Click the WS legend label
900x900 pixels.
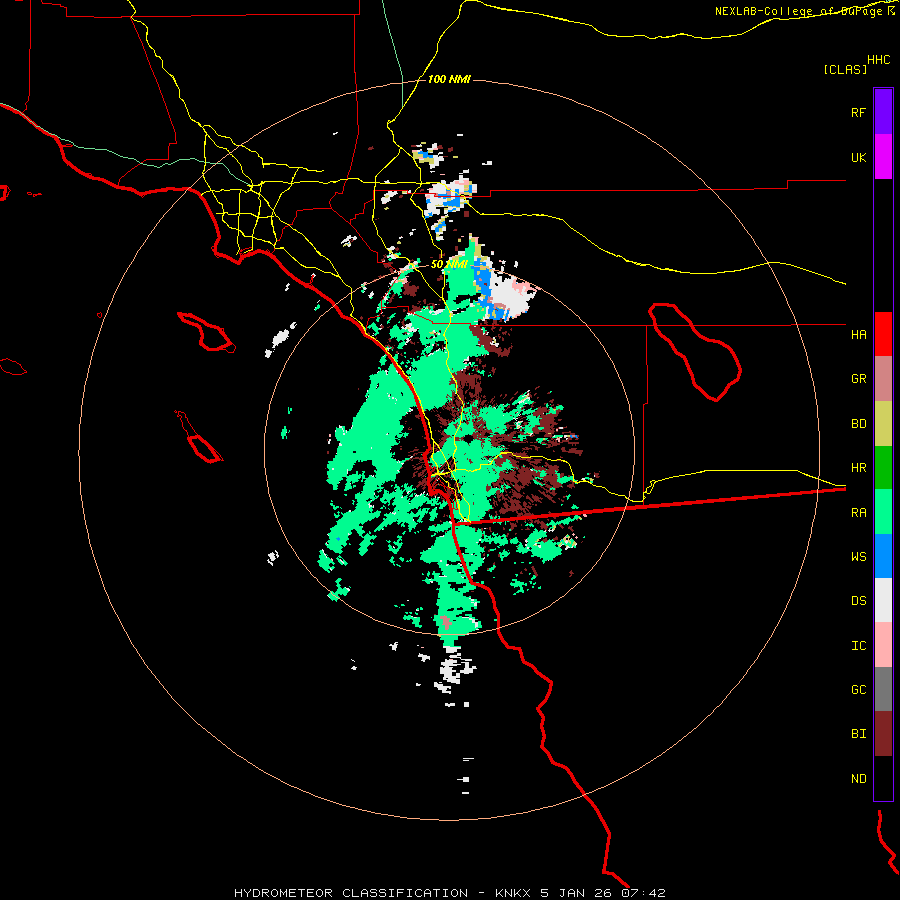[x=858, y=556]
